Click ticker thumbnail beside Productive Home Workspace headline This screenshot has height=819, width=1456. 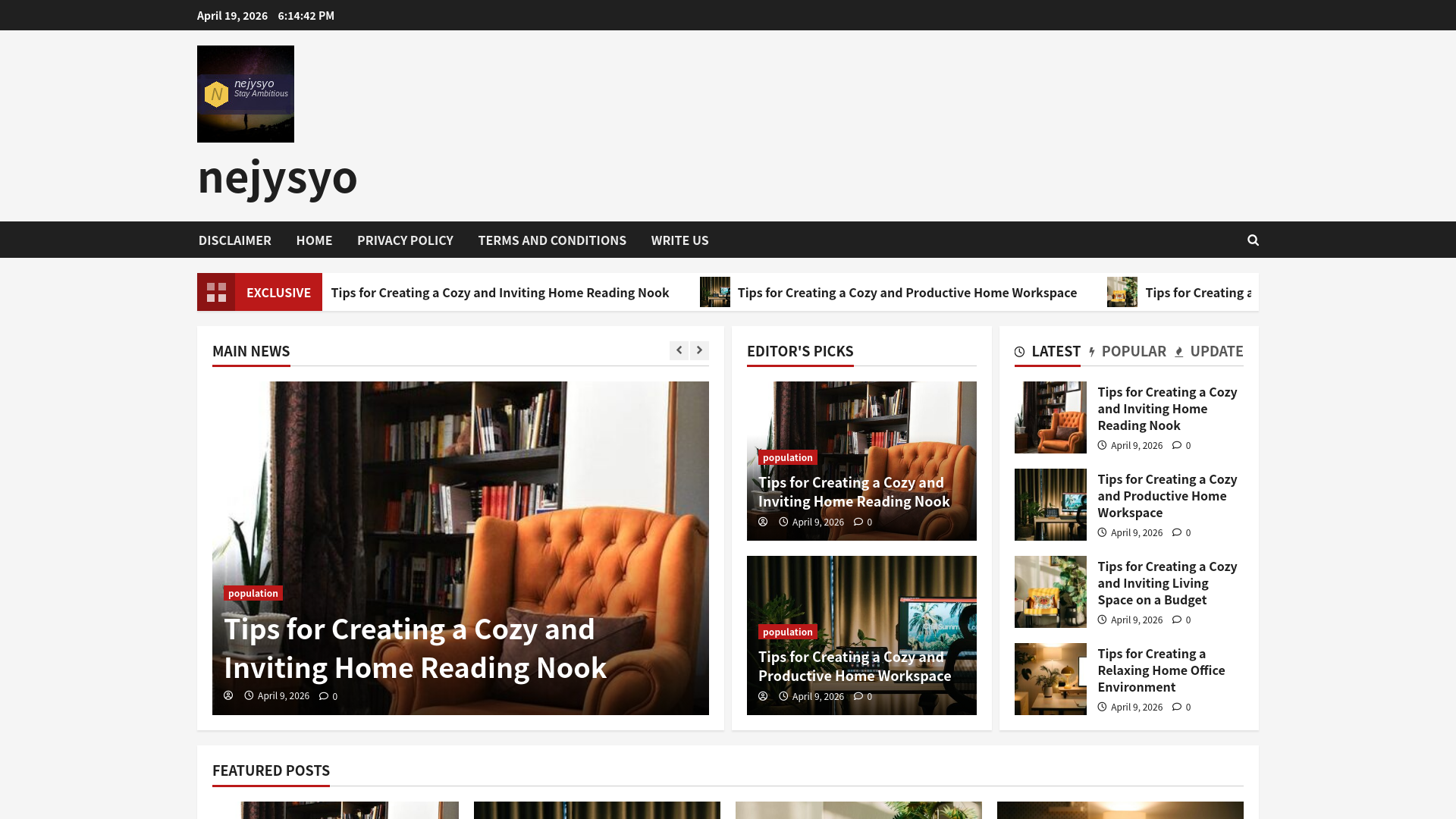click(x=715, y=292)
